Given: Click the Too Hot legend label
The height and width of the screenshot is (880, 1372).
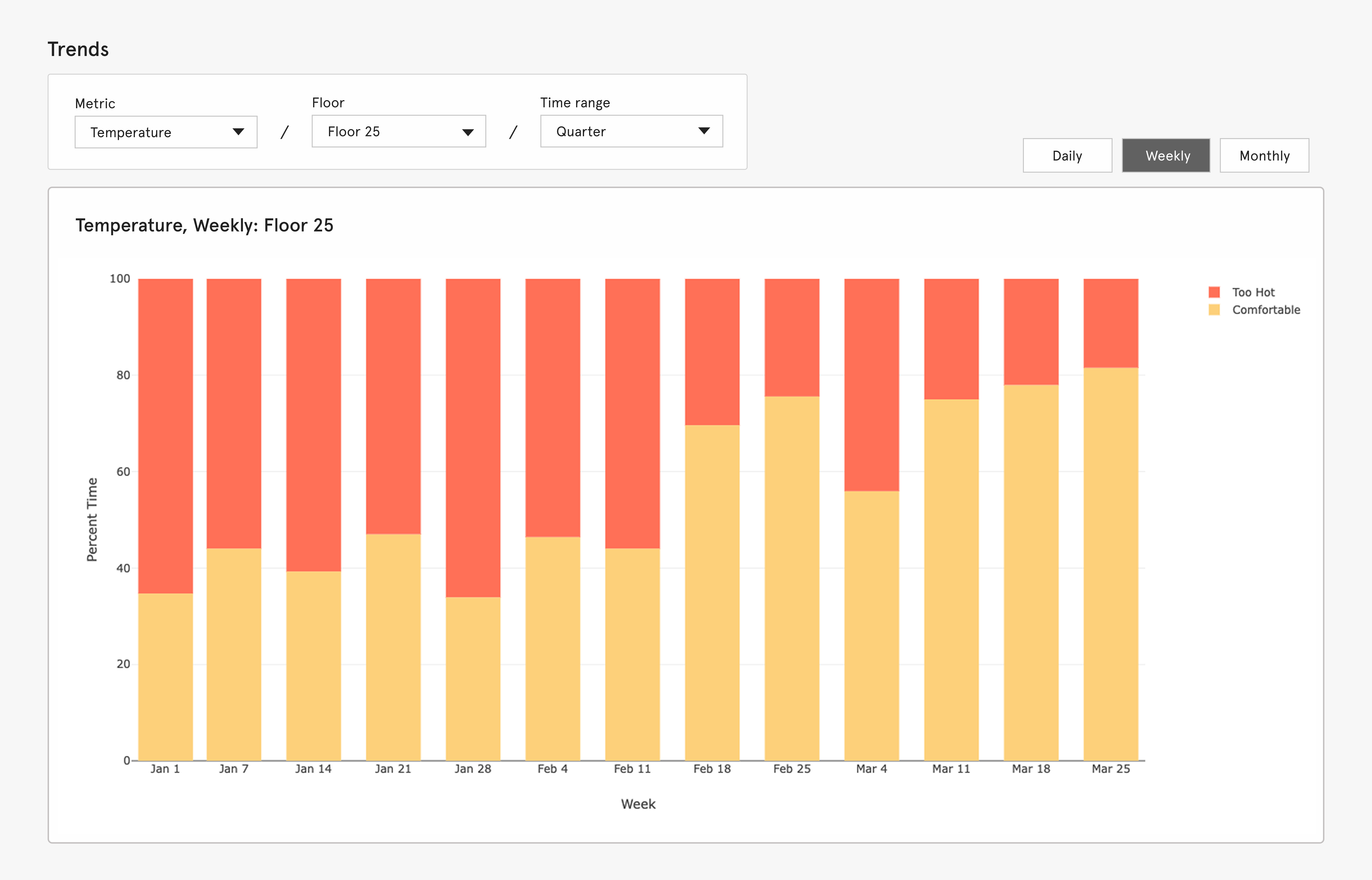Looking at the screenshot, I should coord(1253,292).
